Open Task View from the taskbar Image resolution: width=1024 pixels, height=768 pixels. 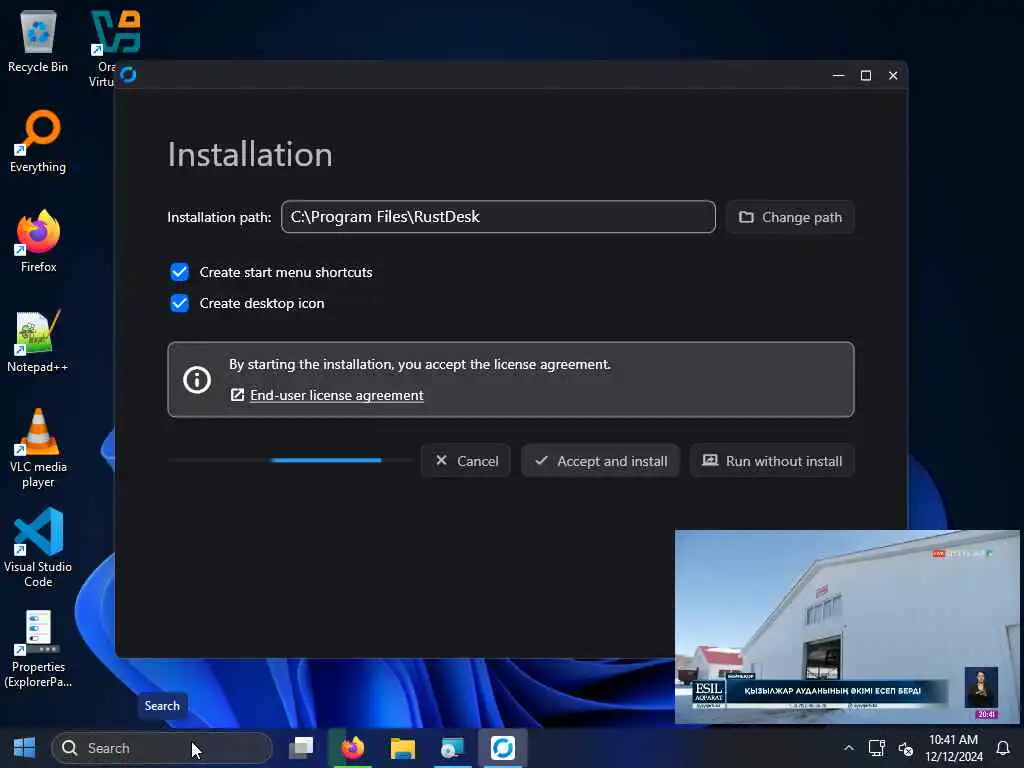click(x=301, y=748)
